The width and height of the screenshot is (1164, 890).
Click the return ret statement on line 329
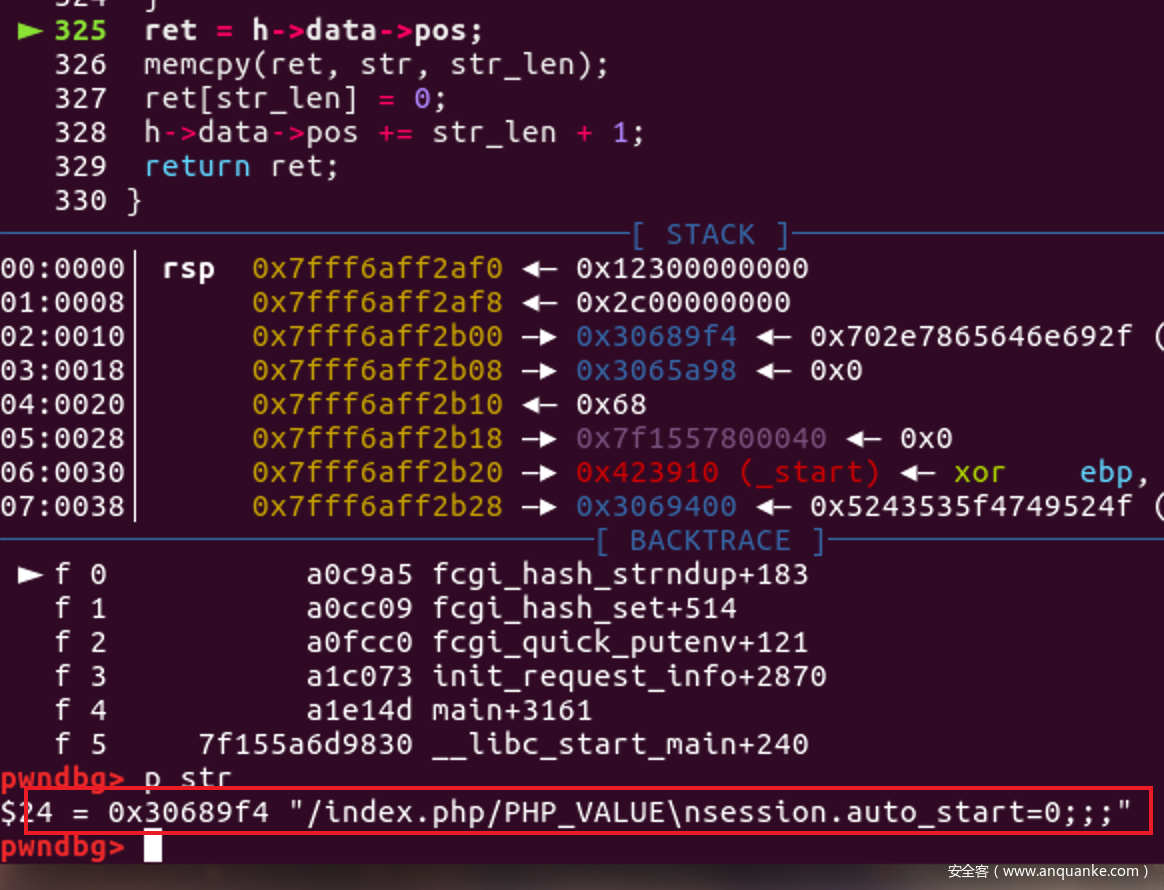pos(241,166)
